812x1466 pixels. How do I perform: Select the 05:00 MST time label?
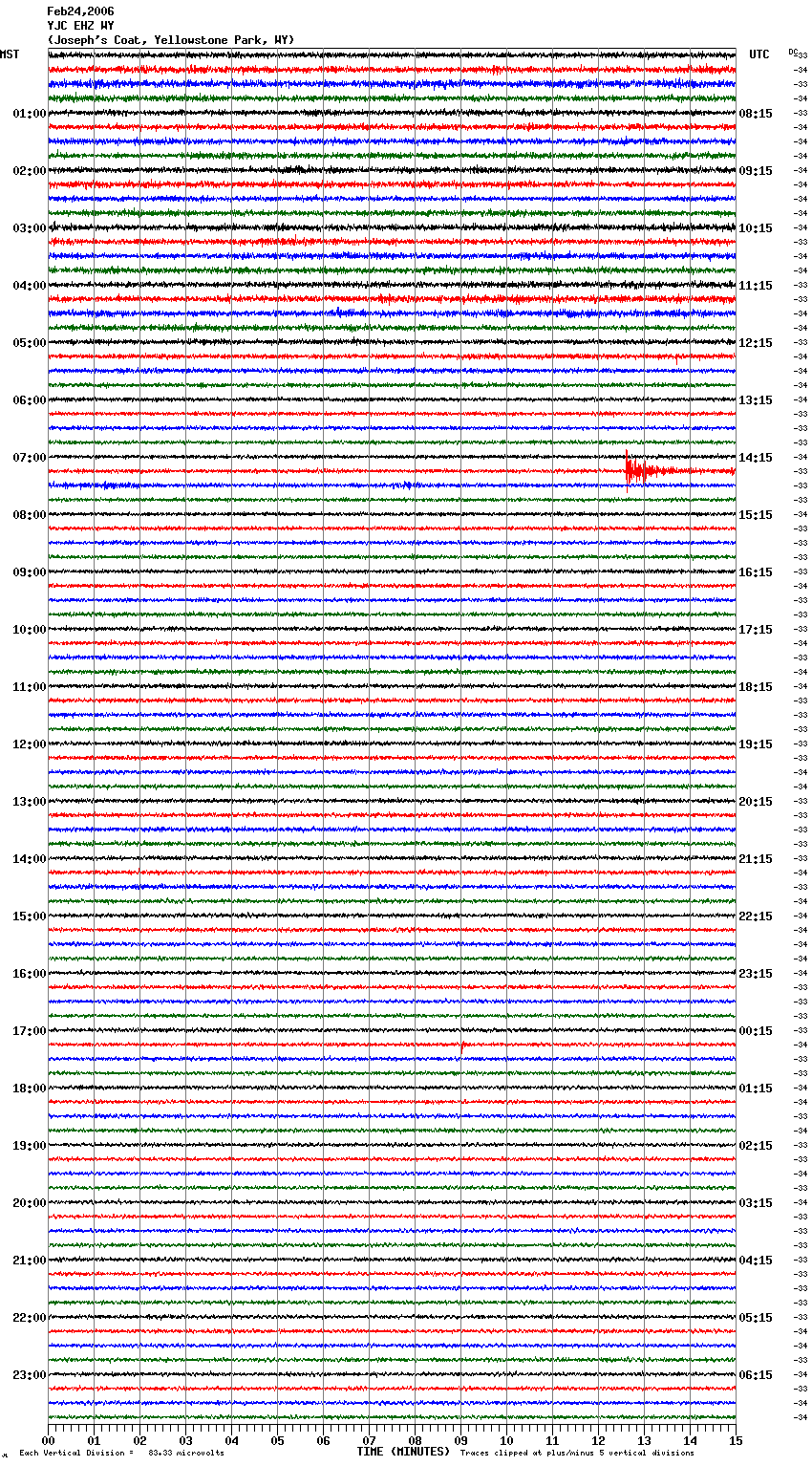(30, 343)
